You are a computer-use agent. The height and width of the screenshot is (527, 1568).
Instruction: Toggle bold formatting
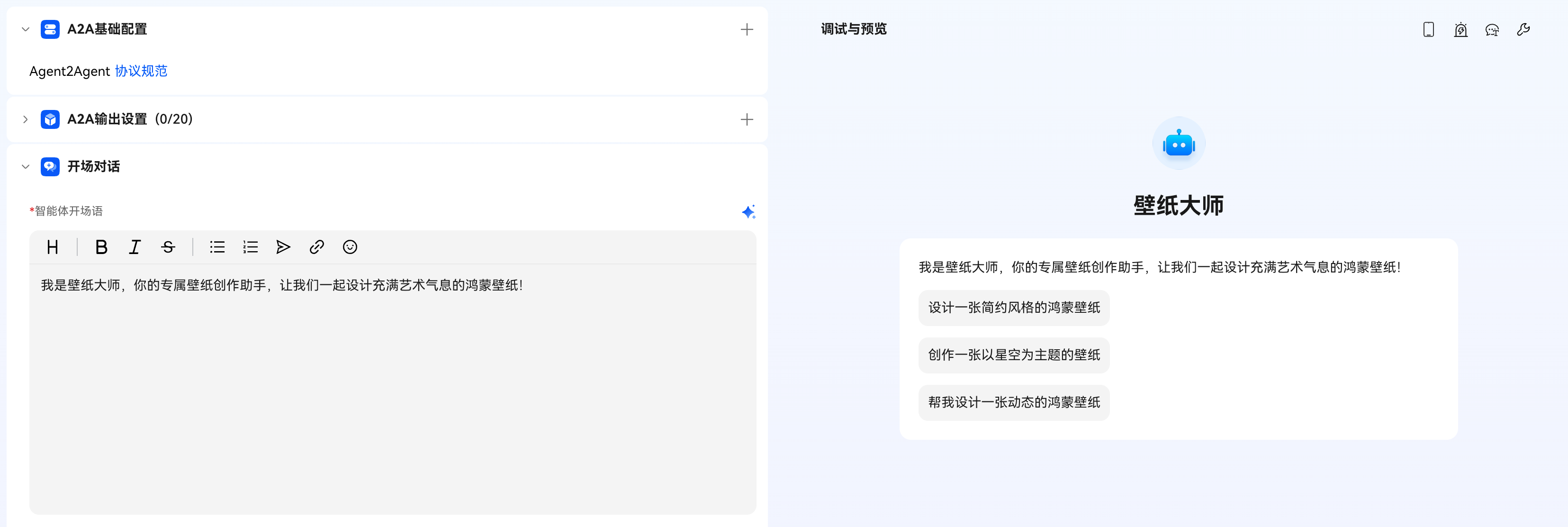coord(101,247)
